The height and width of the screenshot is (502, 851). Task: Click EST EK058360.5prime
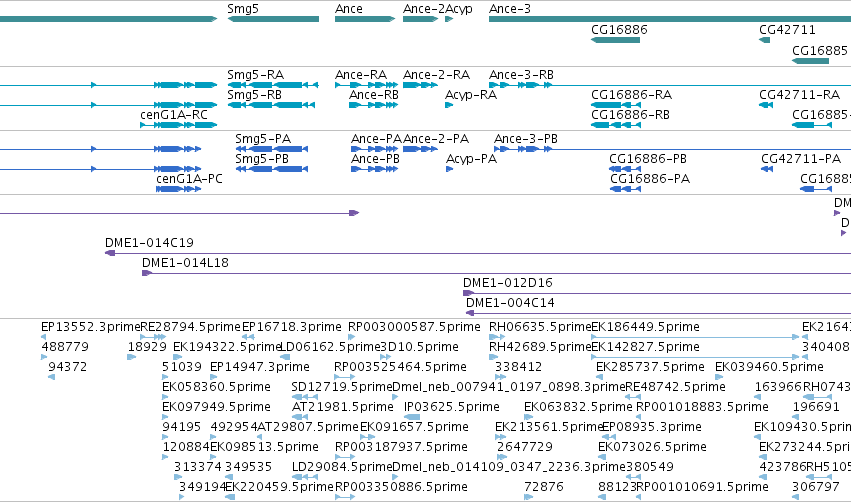216,387
